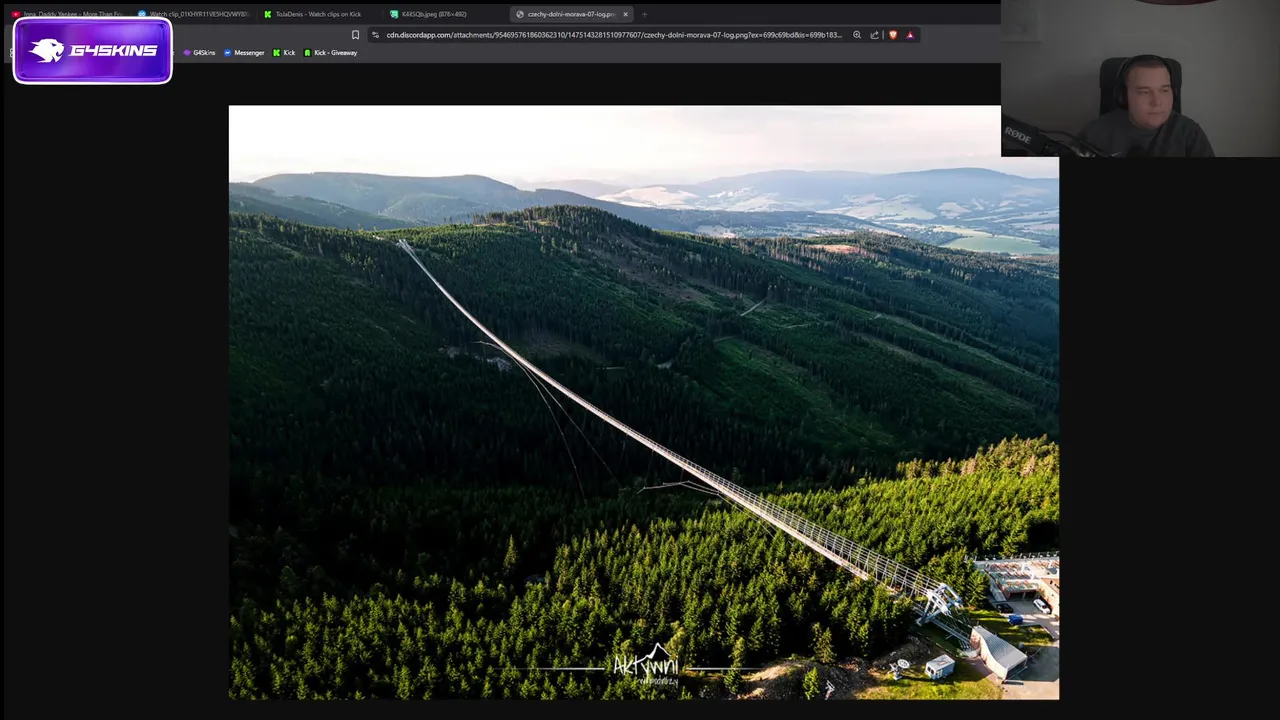Close the czechy-dolni-morava tab
This screenshot has width=1280, height=720.
626,14
